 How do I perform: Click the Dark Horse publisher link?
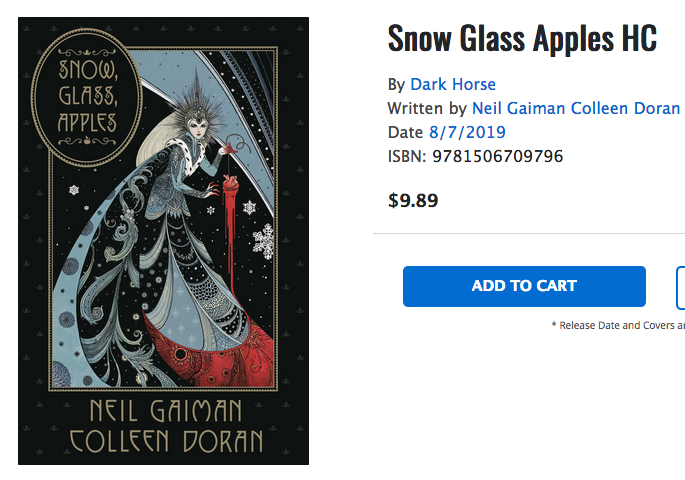pos(452,84)
